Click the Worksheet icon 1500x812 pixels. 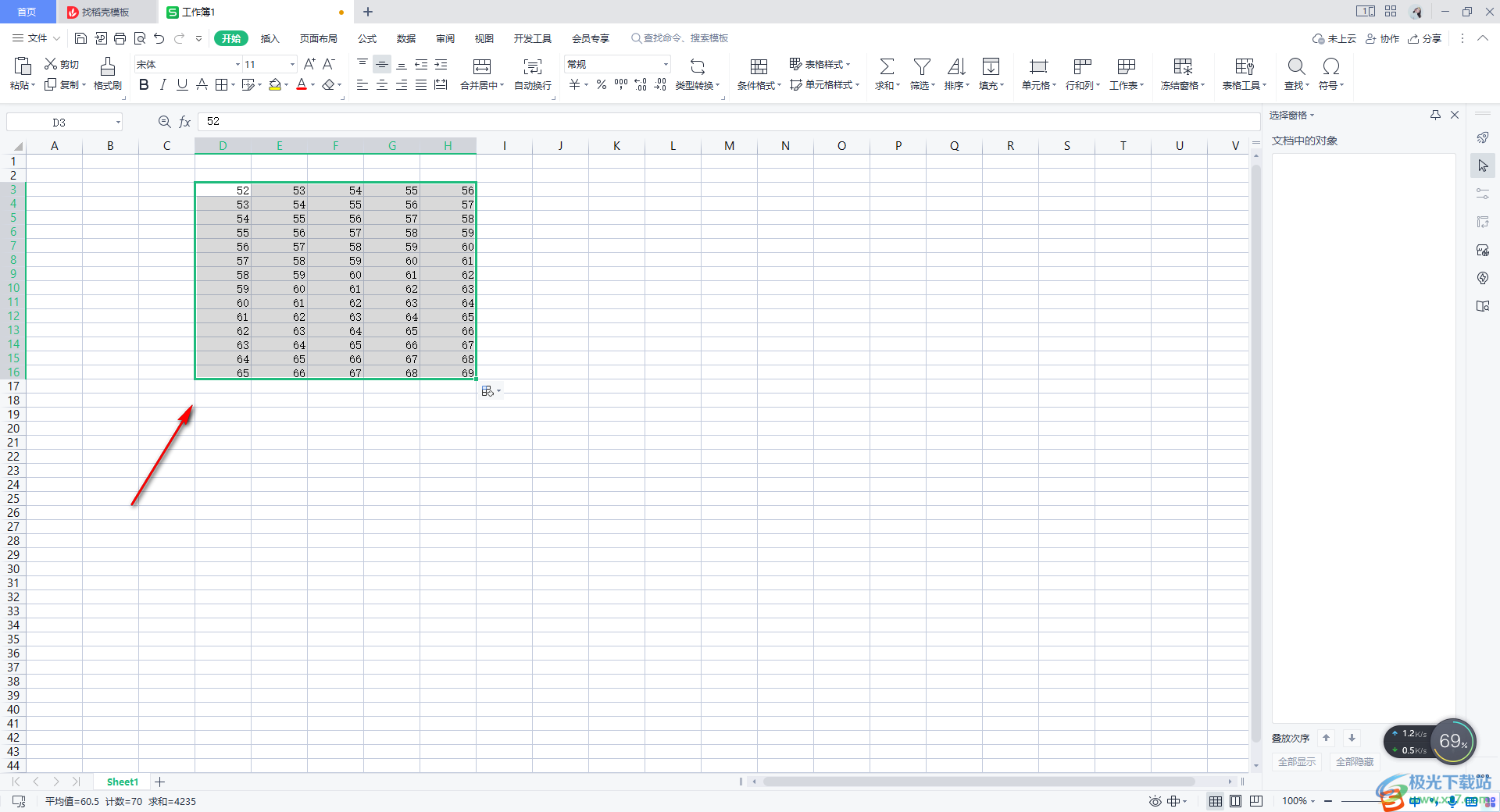pos(1126,66)
